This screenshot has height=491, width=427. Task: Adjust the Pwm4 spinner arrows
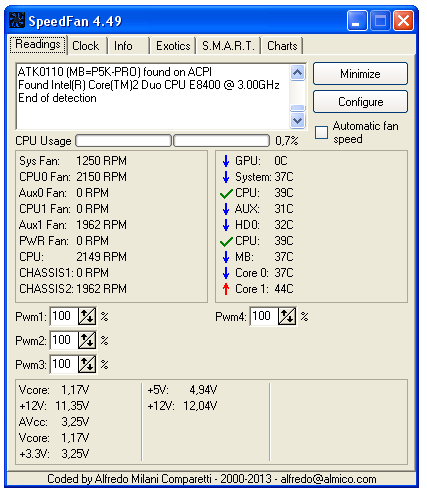coord(287,316)
